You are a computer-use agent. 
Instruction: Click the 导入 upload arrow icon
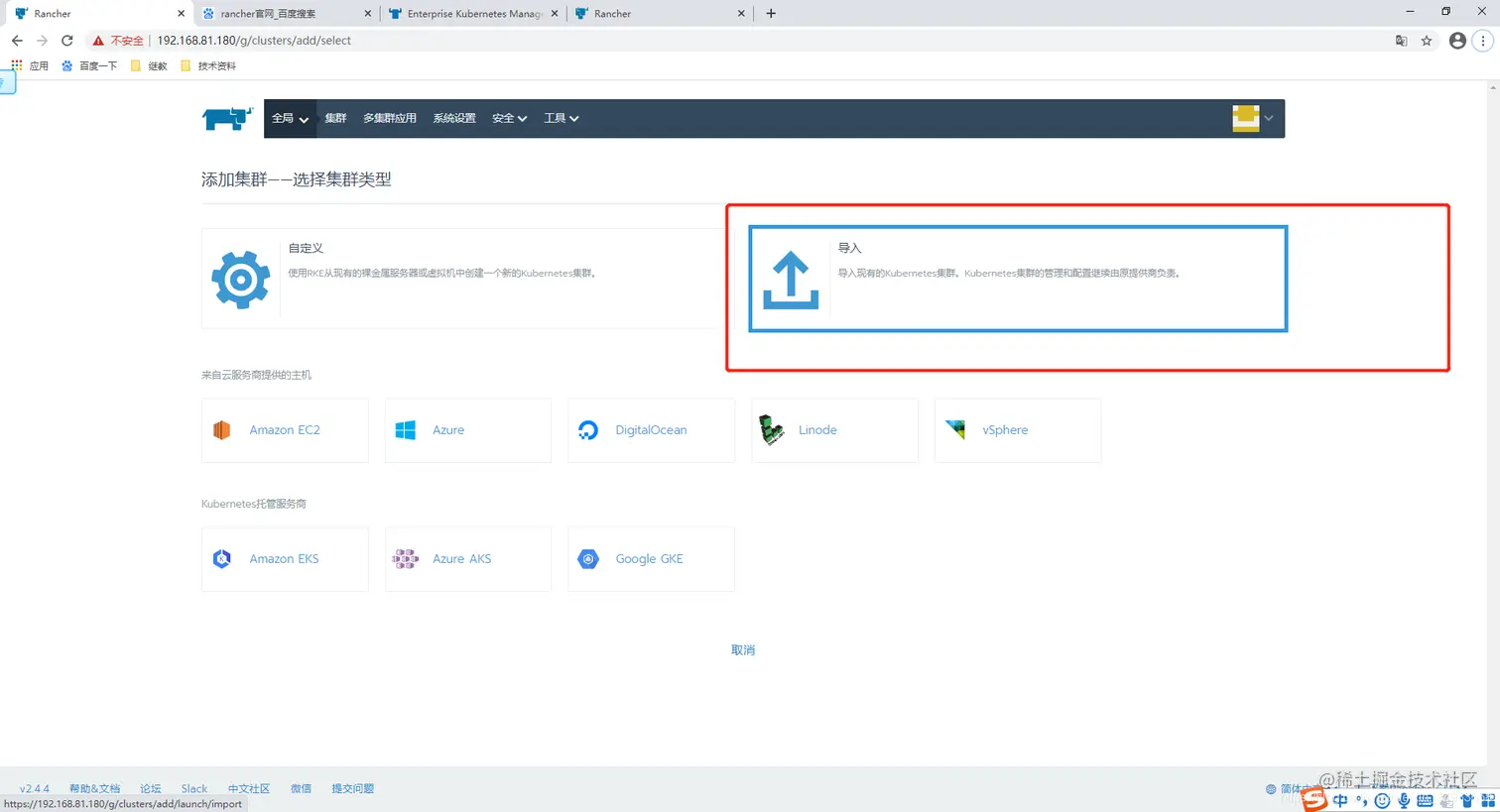click(791, 281)
